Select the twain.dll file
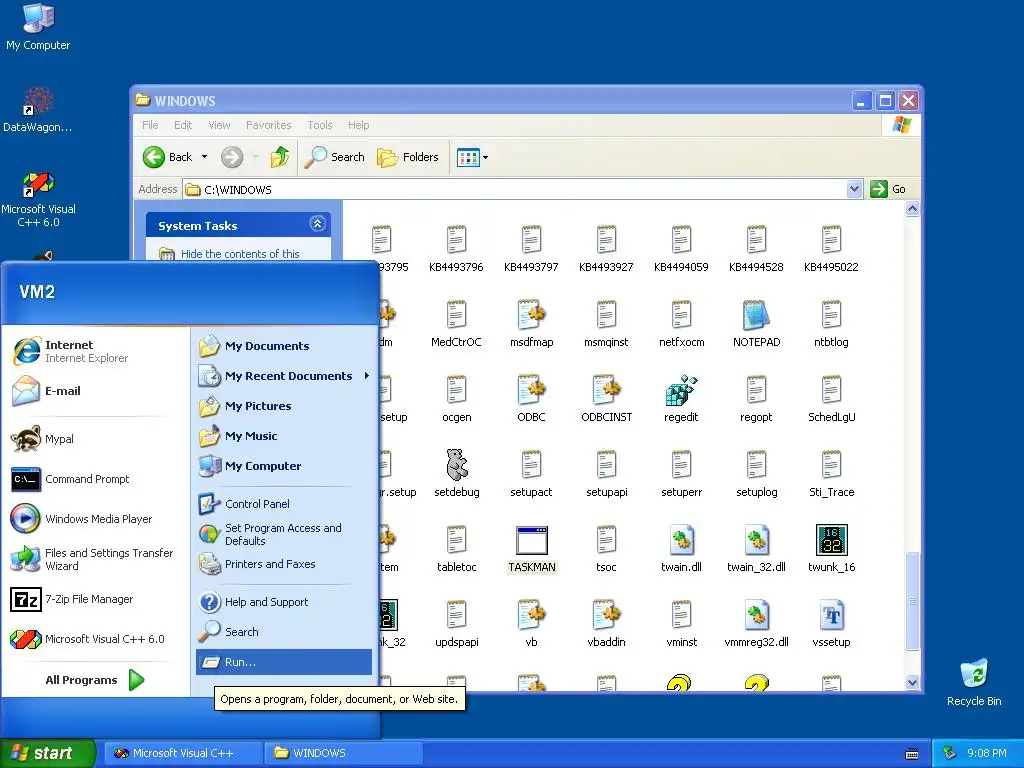This screenshot has height=768, width=1024. pyautogui.click(x=681, y=541)
